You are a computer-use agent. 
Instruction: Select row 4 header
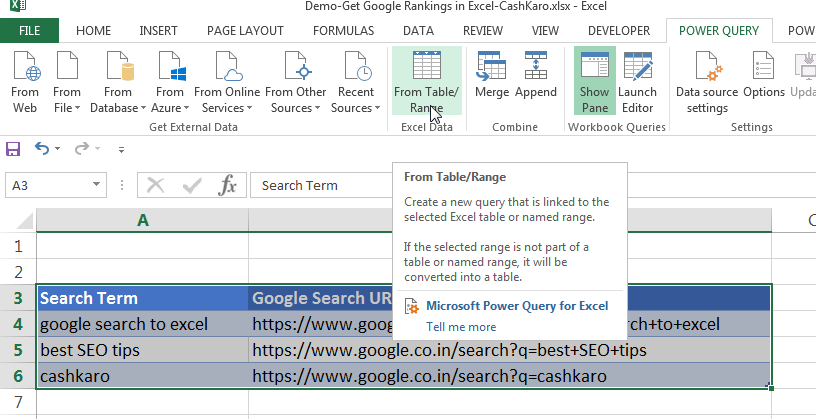coord(18,324)
